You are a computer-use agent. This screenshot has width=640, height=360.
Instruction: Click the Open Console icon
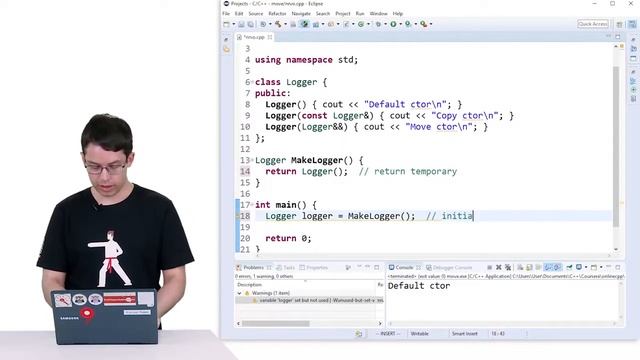594,267
